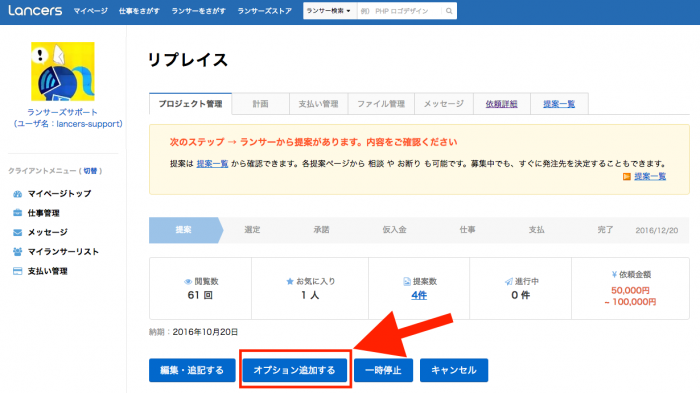The height and width of the screenshot is (393, 700).
Task: Switch to the 計画 tab
Action: tap(261, 104)
